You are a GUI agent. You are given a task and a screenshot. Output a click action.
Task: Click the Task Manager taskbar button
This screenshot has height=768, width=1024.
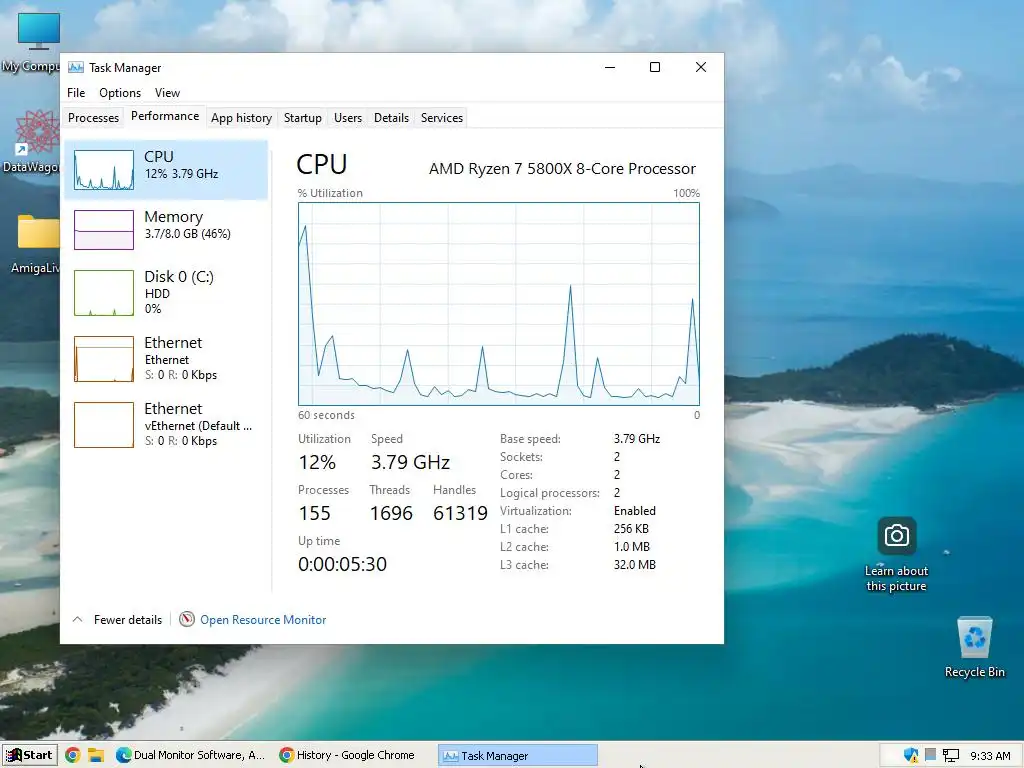tap(518, 756)
